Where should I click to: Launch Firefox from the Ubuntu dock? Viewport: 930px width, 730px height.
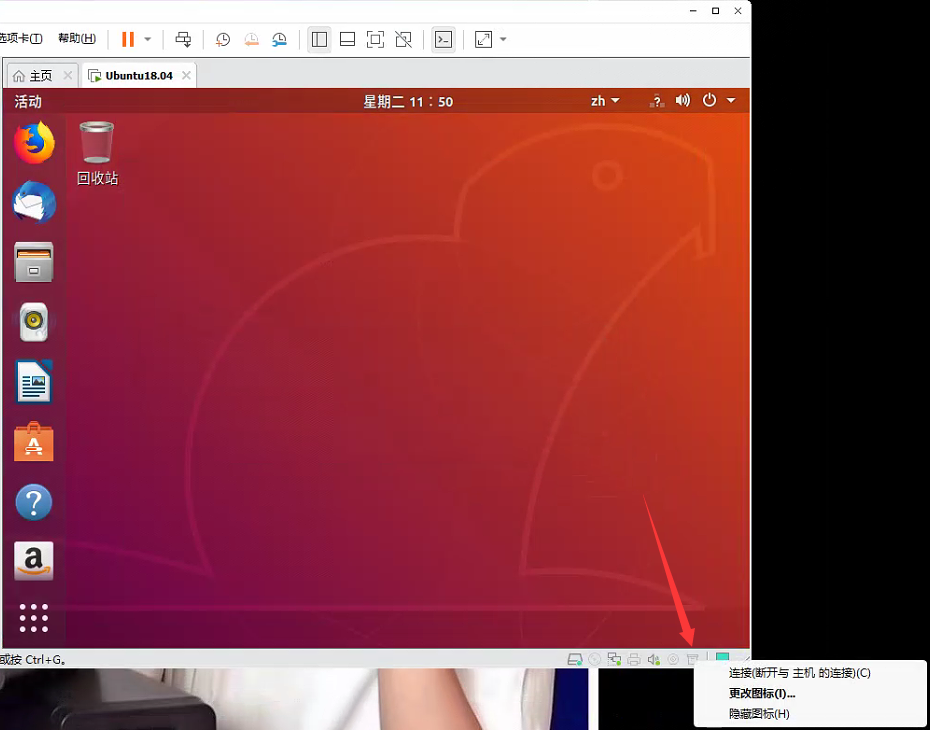coord(34,142)
